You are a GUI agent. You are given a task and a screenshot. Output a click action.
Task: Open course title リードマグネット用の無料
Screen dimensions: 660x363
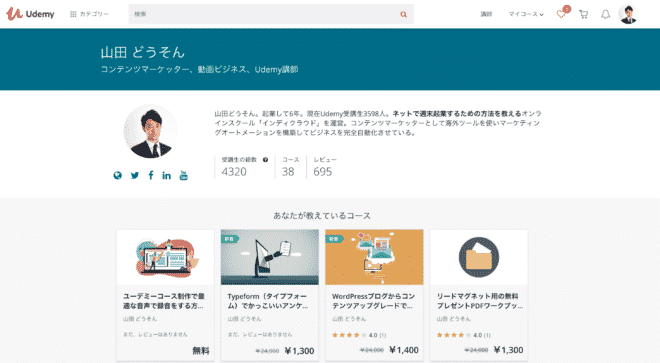tap(479, 301)
